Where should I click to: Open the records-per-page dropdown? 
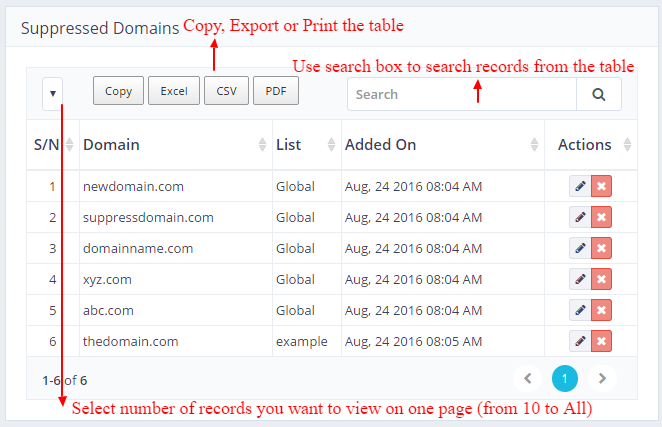click(x=53, y=93)
